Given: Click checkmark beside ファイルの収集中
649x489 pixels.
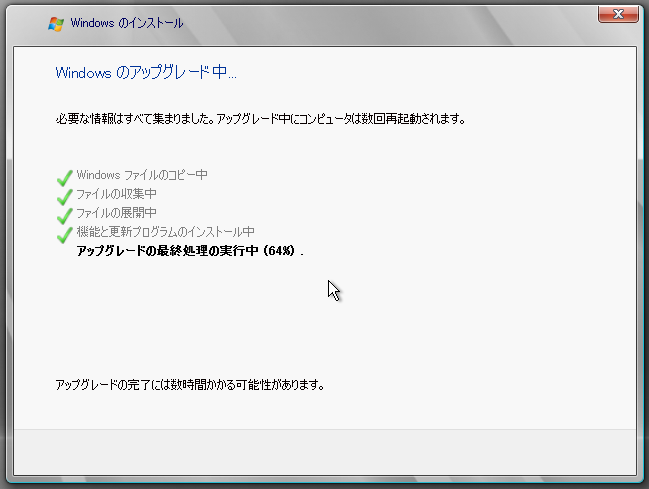Looking at the screenshot, I should (x=65, y=197).
